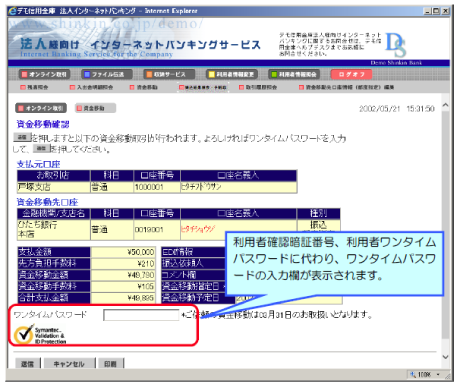Click the 印刷 button
This screenshot has height=386, width=460.
(111, 364)
